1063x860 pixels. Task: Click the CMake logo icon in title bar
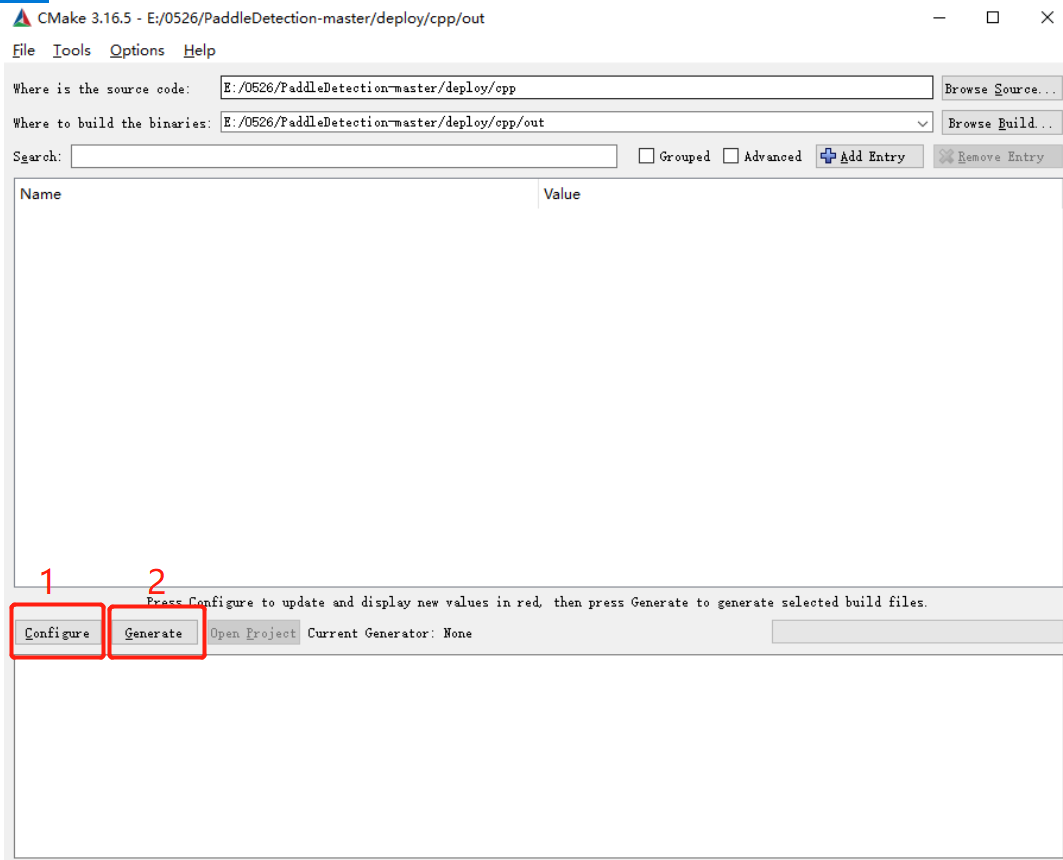coord(22,18)
